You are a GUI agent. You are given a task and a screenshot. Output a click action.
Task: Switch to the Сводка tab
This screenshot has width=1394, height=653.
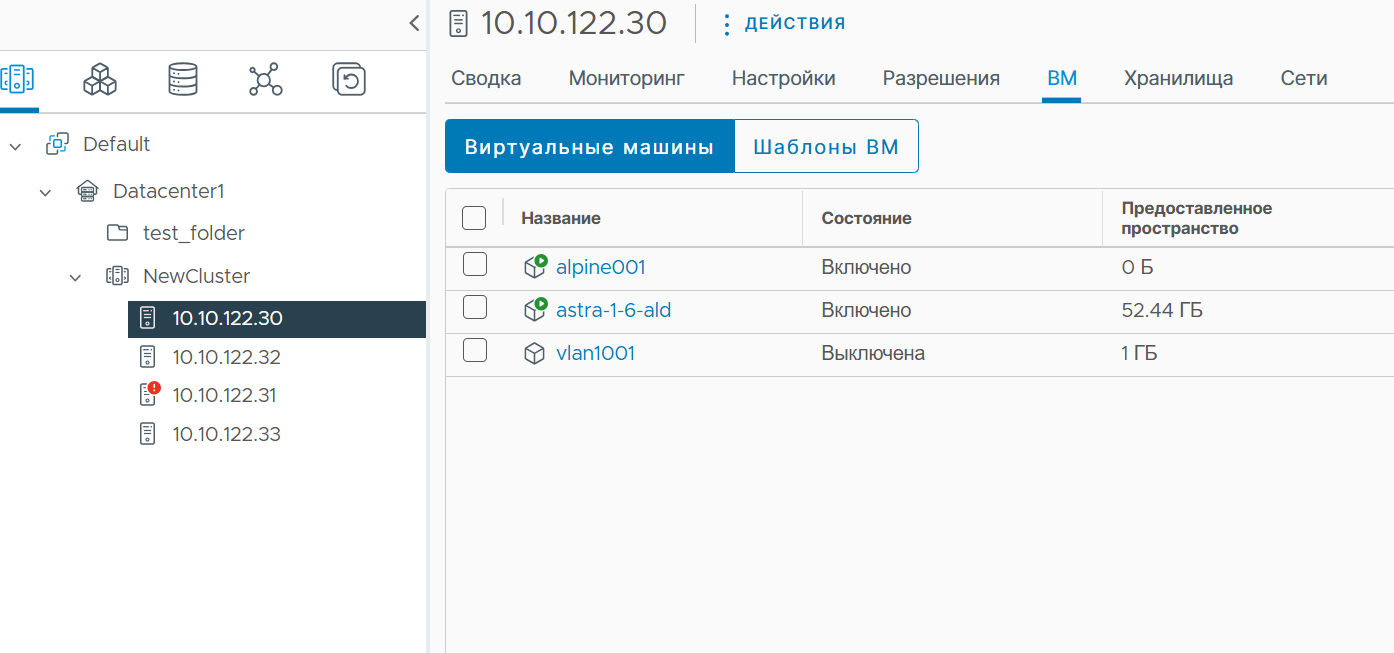(x=486, y=78)
